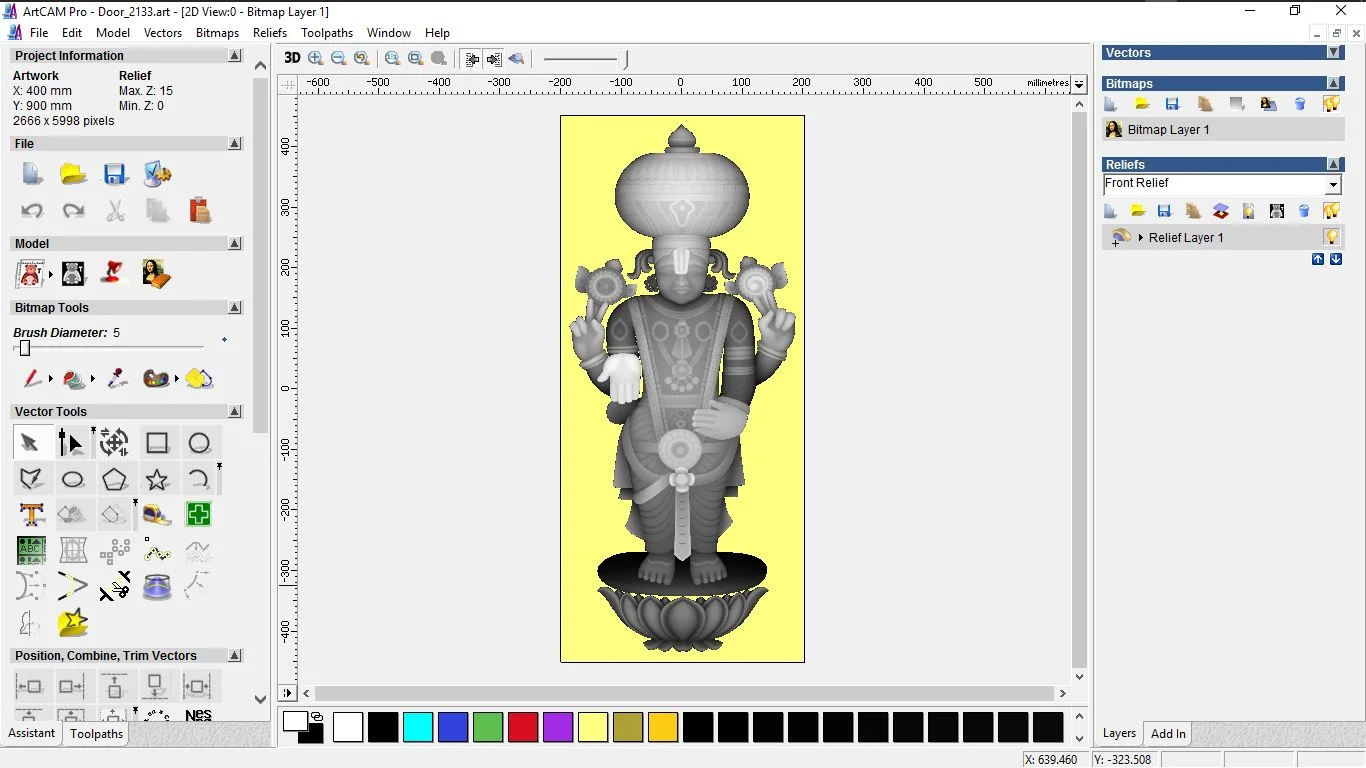Pick the cyan color swatch
This screenshot has height=768, width=1366.
pyautogui.click(x=418, y=727)
